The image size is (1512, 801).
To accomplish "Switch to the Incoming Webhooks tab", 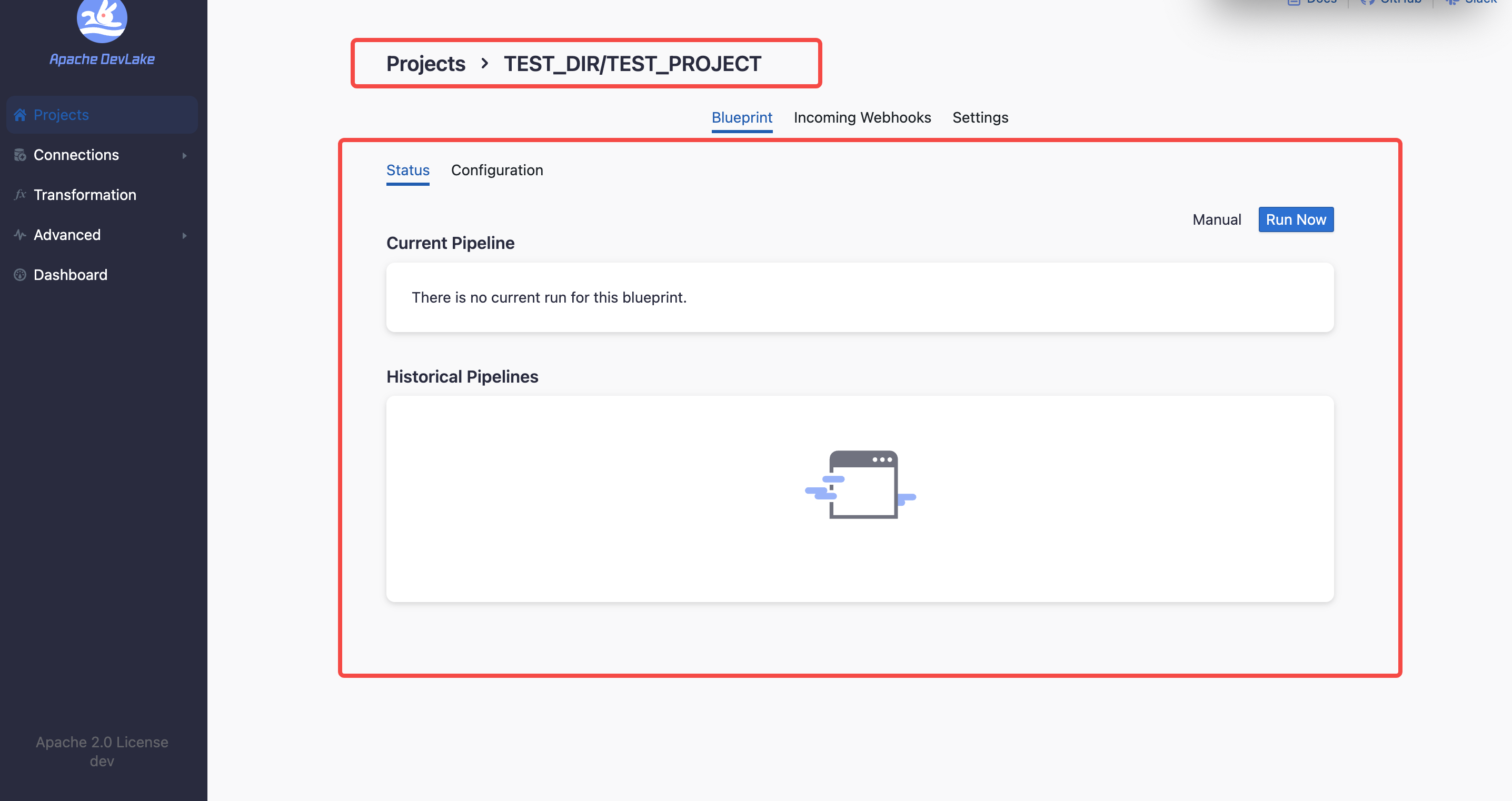I will click(862, 117).
